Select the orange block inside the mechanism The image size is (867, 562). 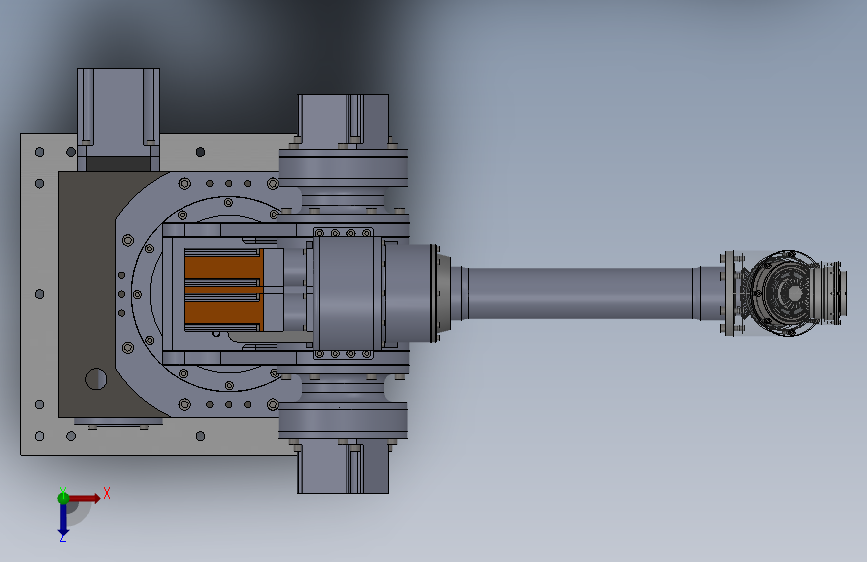(223, 290)
